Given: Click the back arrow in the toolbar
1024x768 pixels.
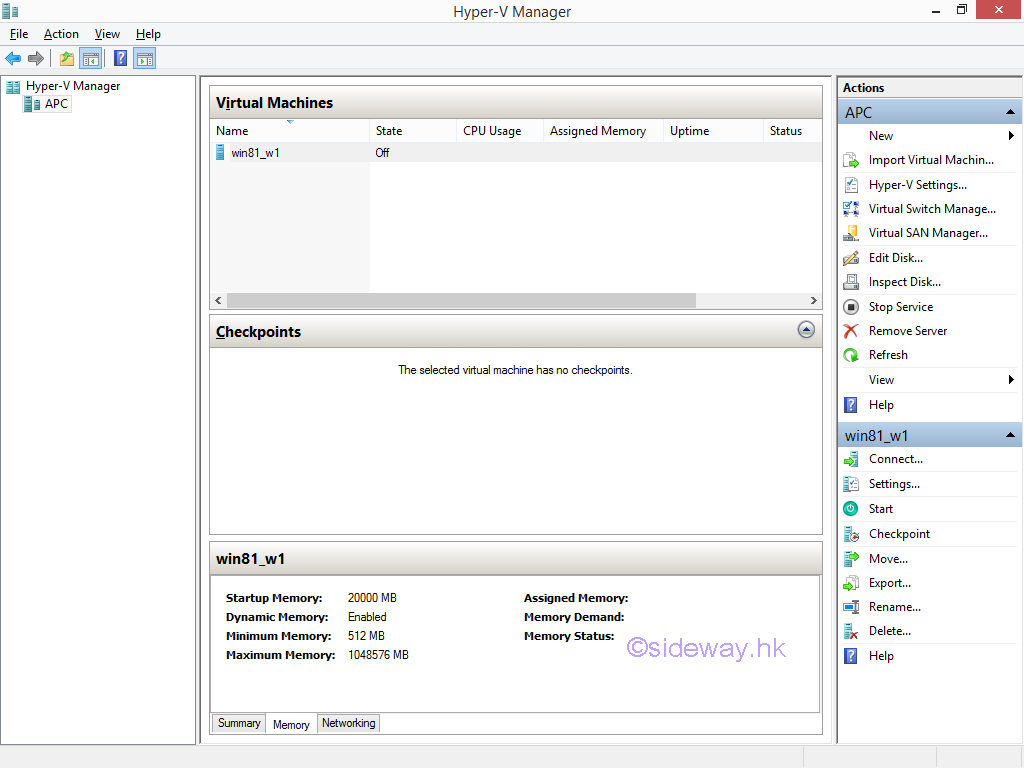Looking at the screenshot, I should click(13, 59).
